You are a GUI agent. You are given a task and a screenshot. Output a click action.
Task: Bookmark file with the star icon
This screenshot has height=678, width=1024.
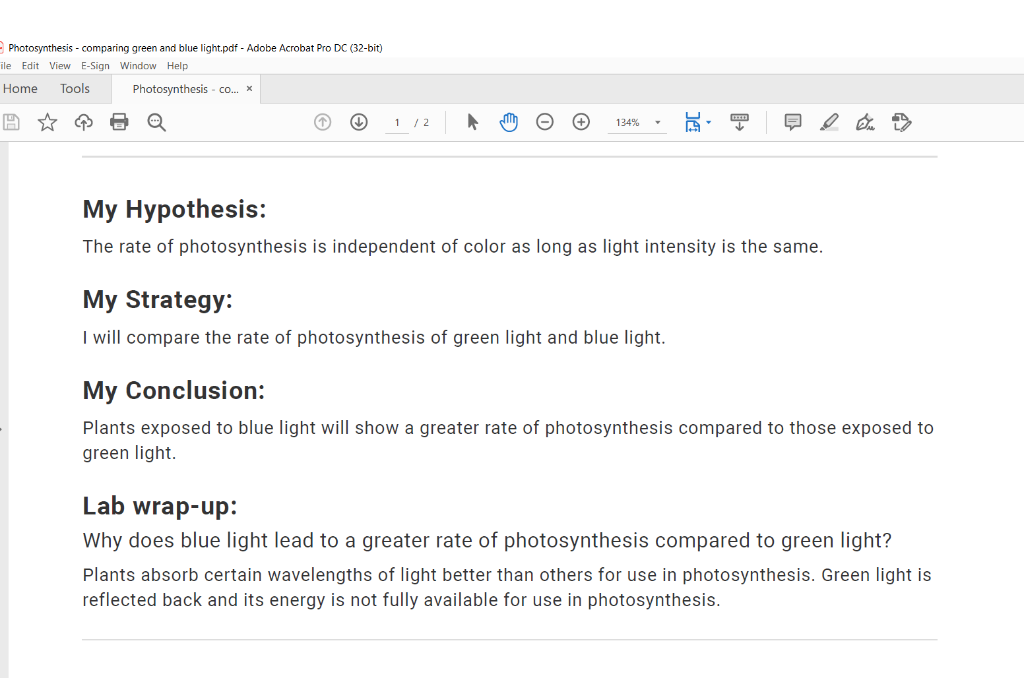coord(47,122)
